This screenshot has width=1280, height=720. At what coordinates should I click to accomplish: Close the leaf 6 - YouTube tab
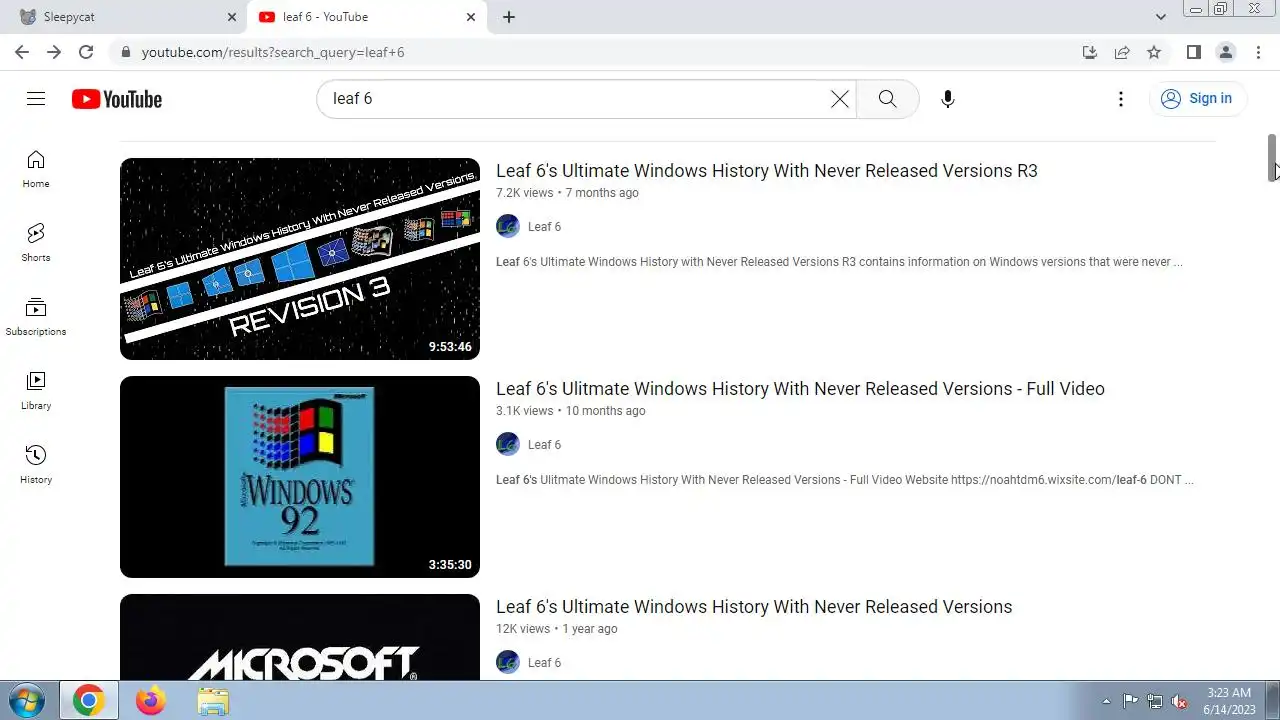tap(471, 17)
